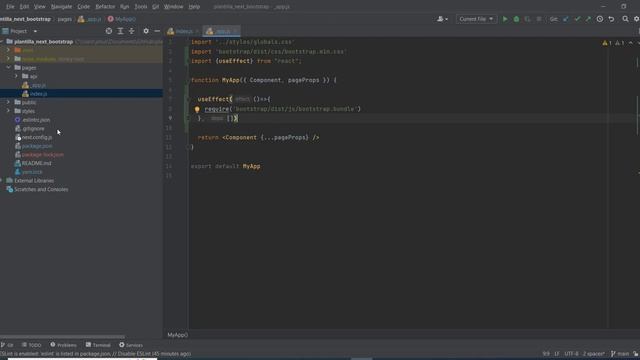This screenshot has height=360, width=640.
Task: Select .eslintrc.json file in tree
Action: (32, 120)
